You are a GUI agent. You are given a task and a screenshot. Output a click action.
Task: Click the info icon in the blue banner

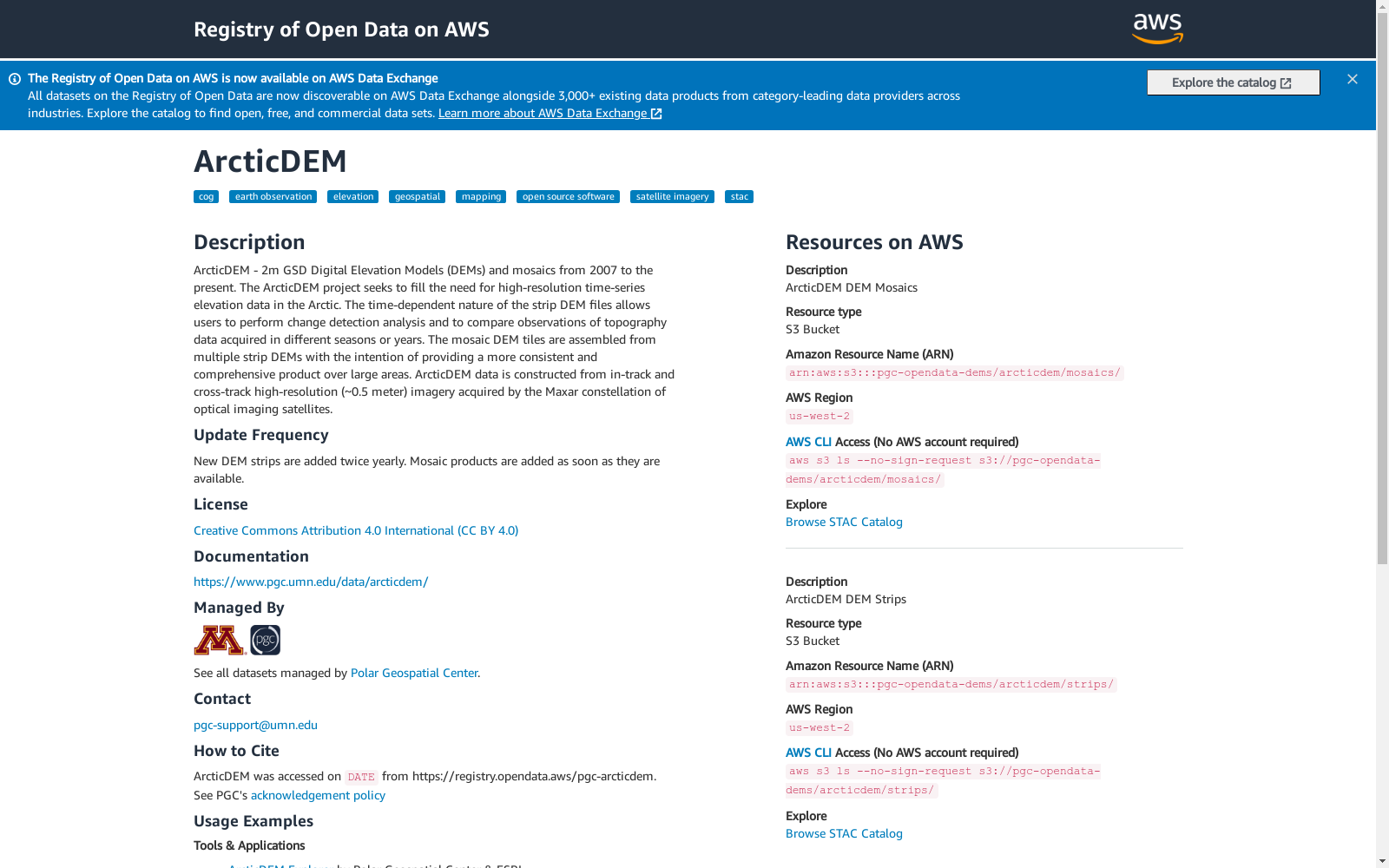pyautogui.click(x=15, y=79)
